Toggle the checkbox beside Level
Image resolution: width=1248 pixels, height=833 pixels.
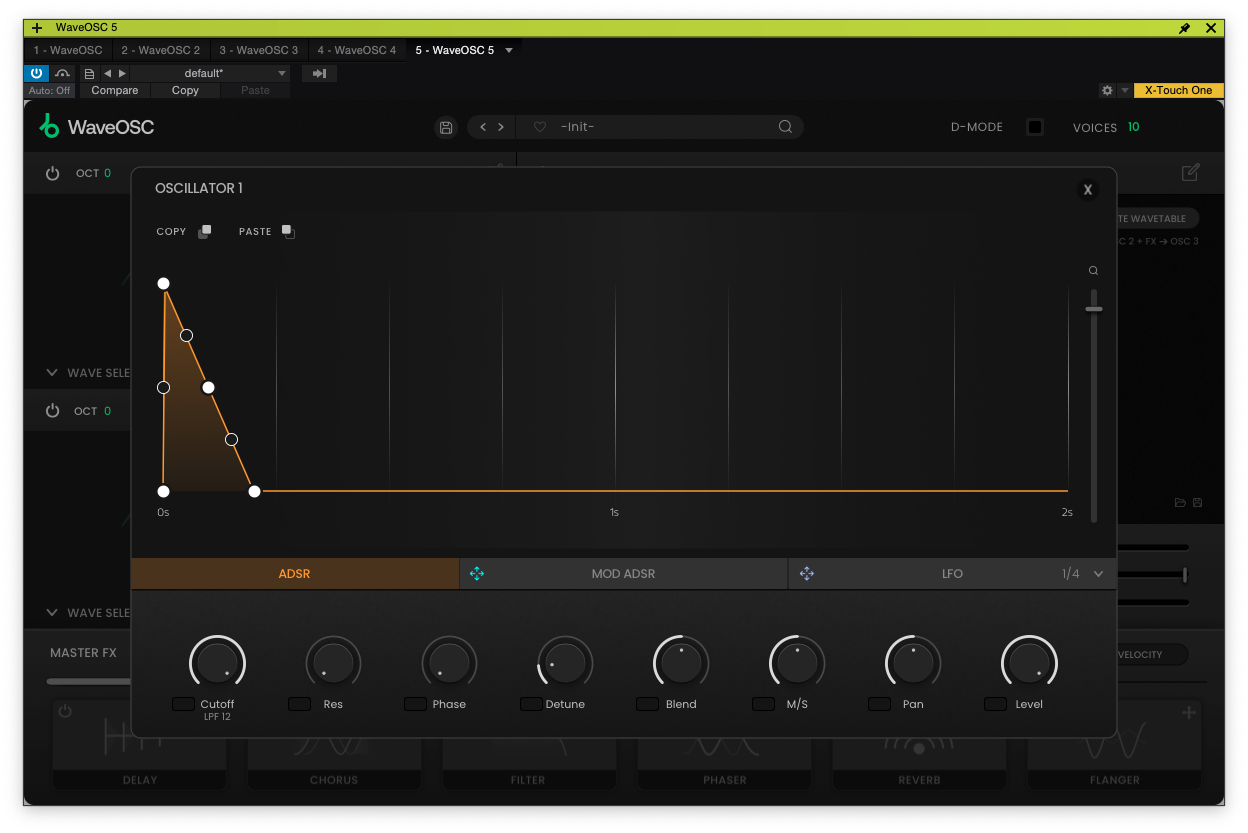click(x=995, y=704)
